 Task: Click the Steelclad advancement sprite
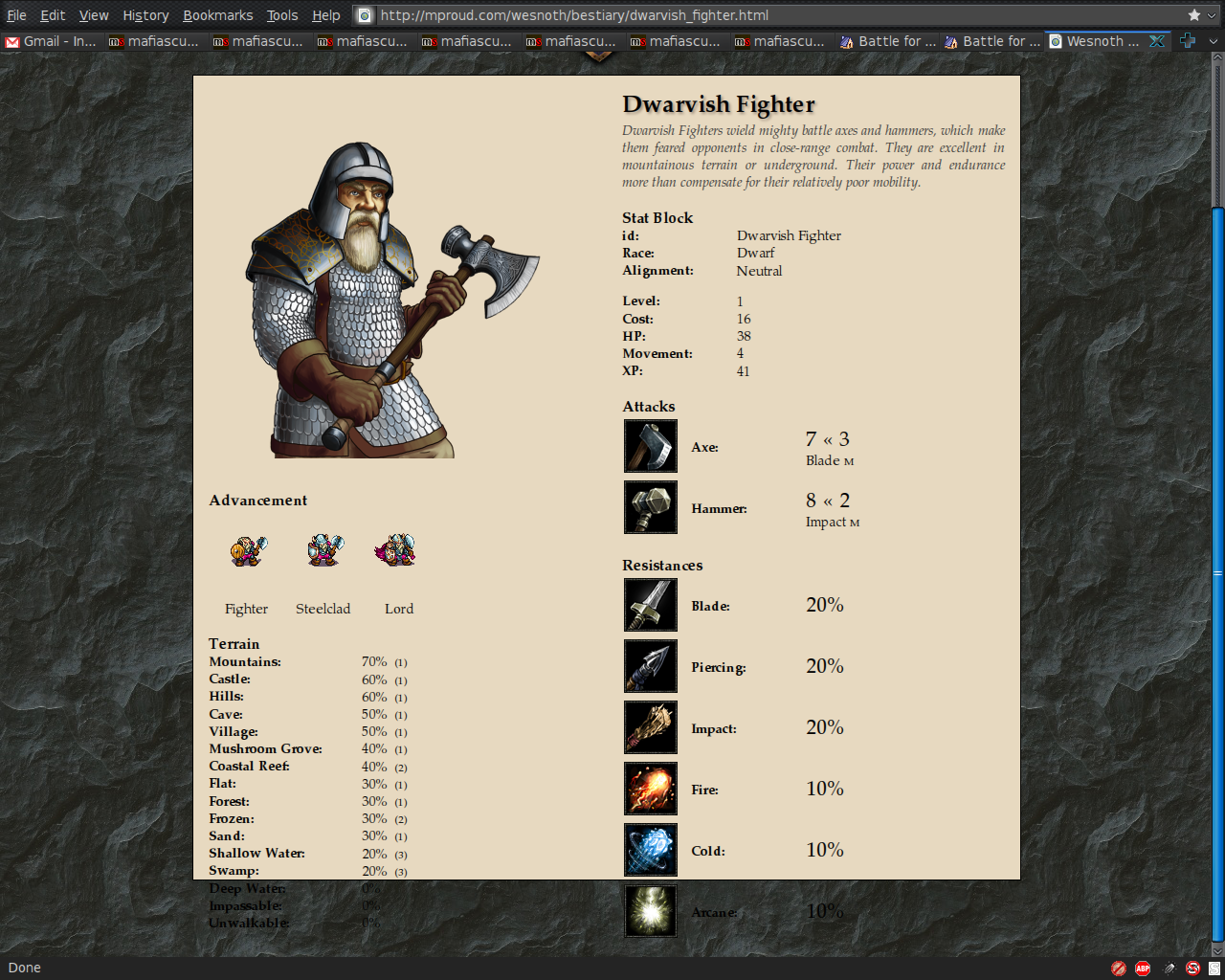click(324, 550)
